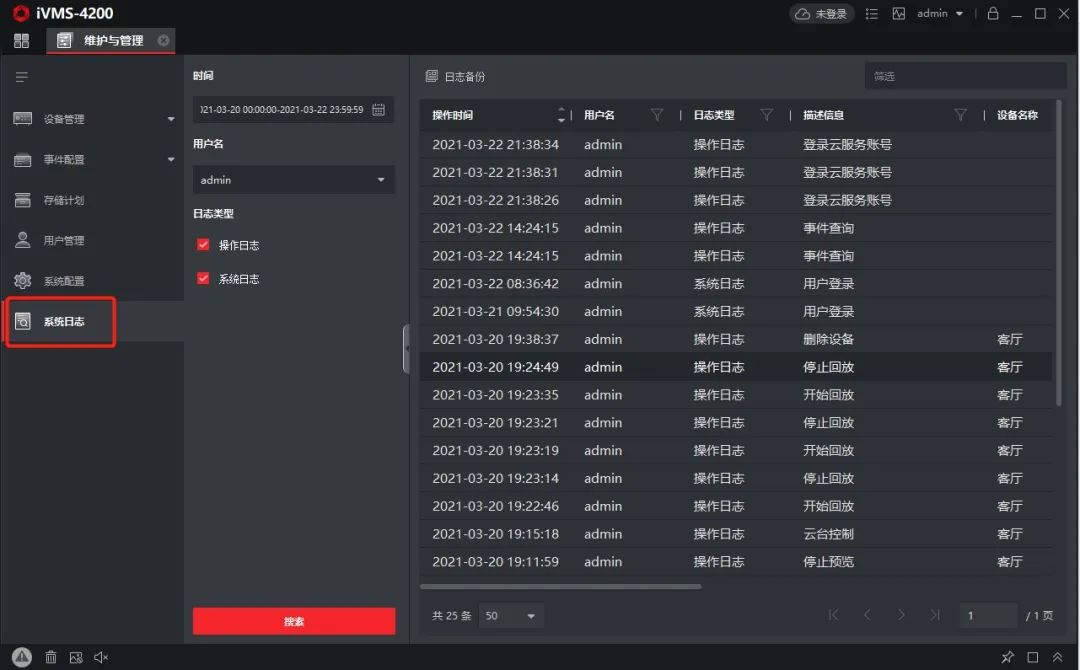Open the 用户名 admin dropdown
1080x670 pixels.
point(293,180)
